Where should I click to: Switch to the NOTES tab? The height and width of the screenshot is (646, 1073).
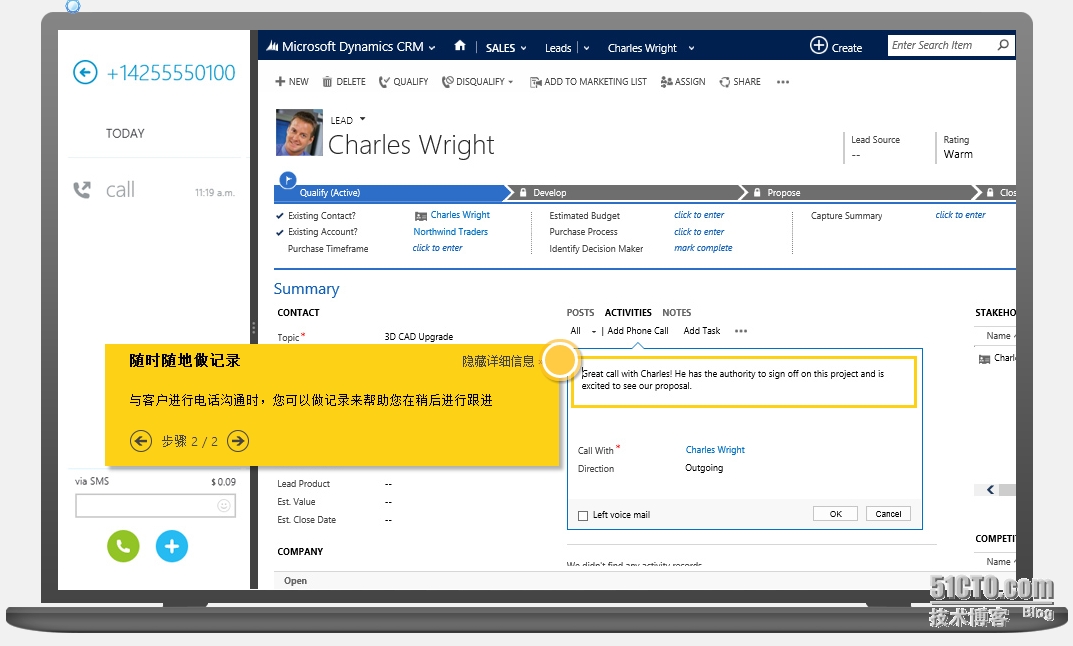click(x=677, y=312)
